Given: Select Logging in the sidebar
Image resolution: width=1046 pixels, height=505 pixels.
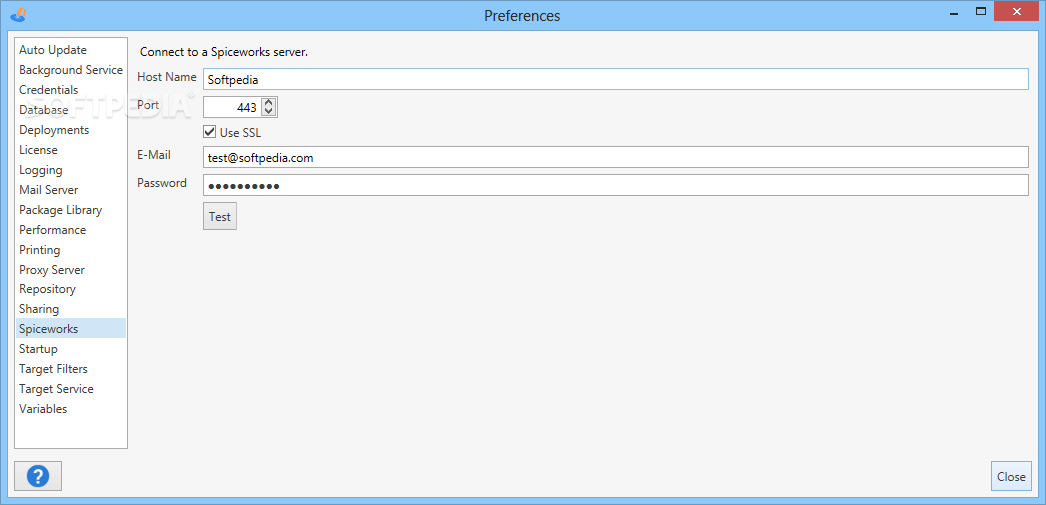Looking at the screenshot, I should (71, 170).
